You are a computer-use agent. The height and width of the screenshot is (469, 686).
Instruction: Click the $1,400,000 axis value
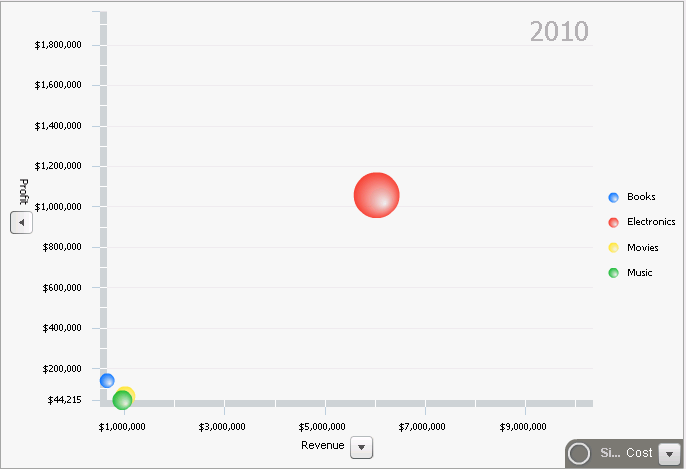pyautogui.click(x=58, y=126)
